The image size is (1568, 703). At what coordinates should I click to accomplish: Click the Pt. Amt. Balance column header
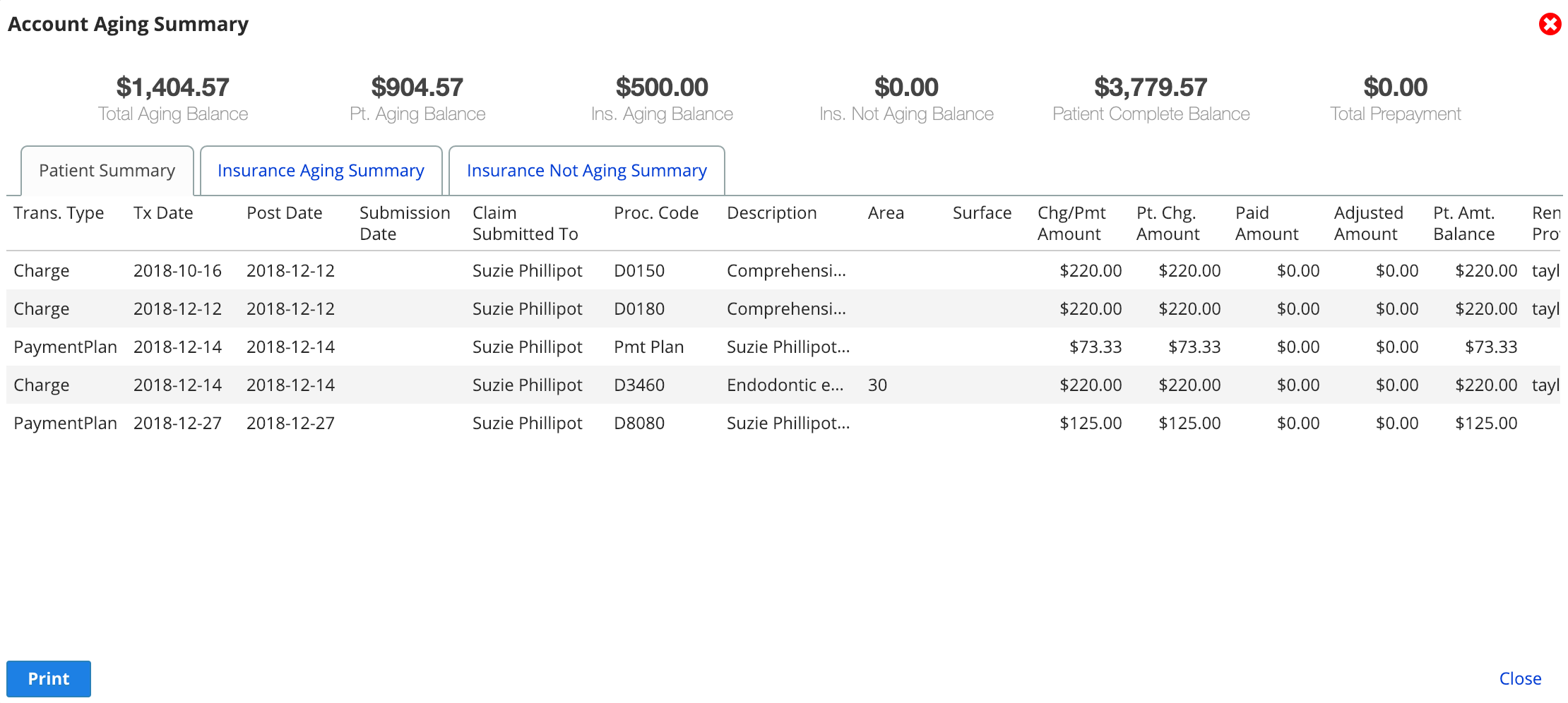(1464, 223)
